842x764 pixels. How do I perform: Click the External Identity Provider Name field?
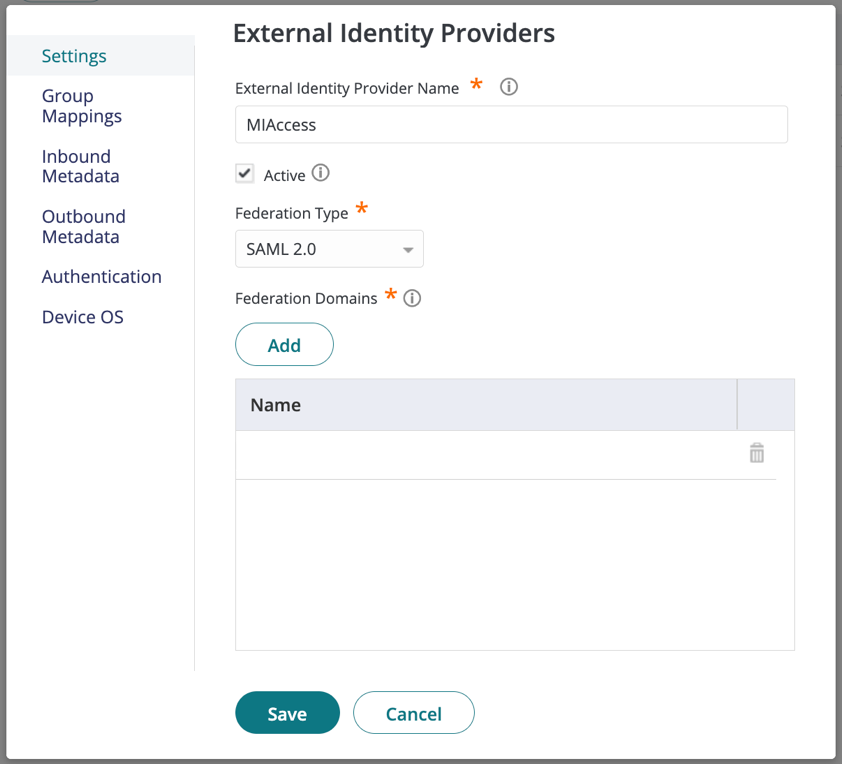pyautogui.click(x=511, y=124)
